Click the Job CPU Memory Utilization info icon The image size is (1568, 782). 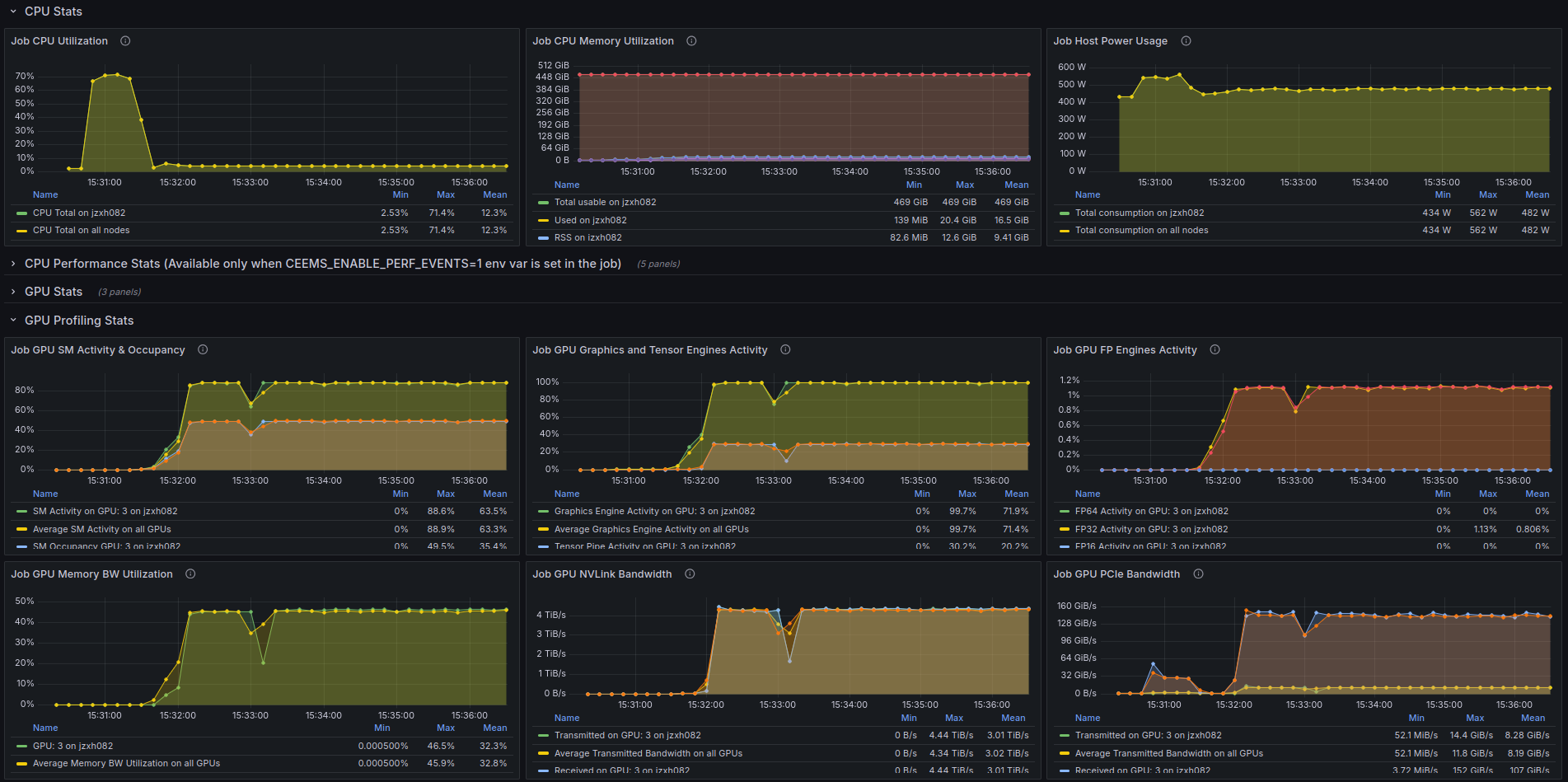tap(690, 40)
